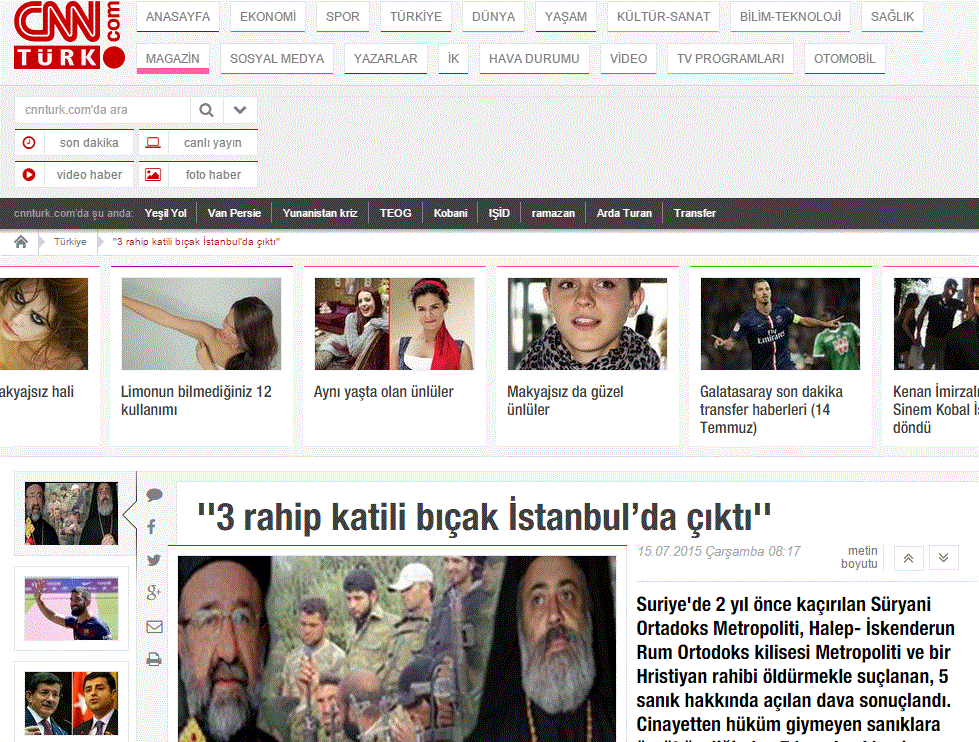Viewport: 979px width, 742px height.
Task: Decrease text size with down chevron
Action: 943,558
